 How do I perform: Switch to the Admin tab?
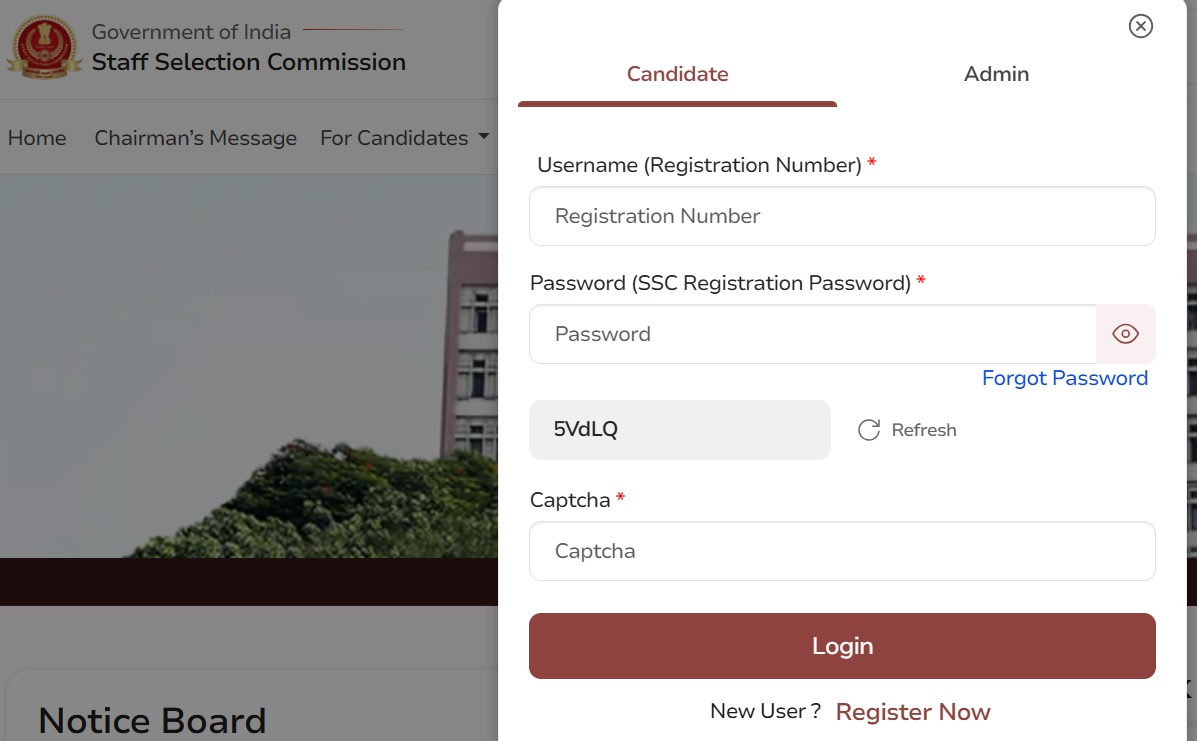point(996,74)
